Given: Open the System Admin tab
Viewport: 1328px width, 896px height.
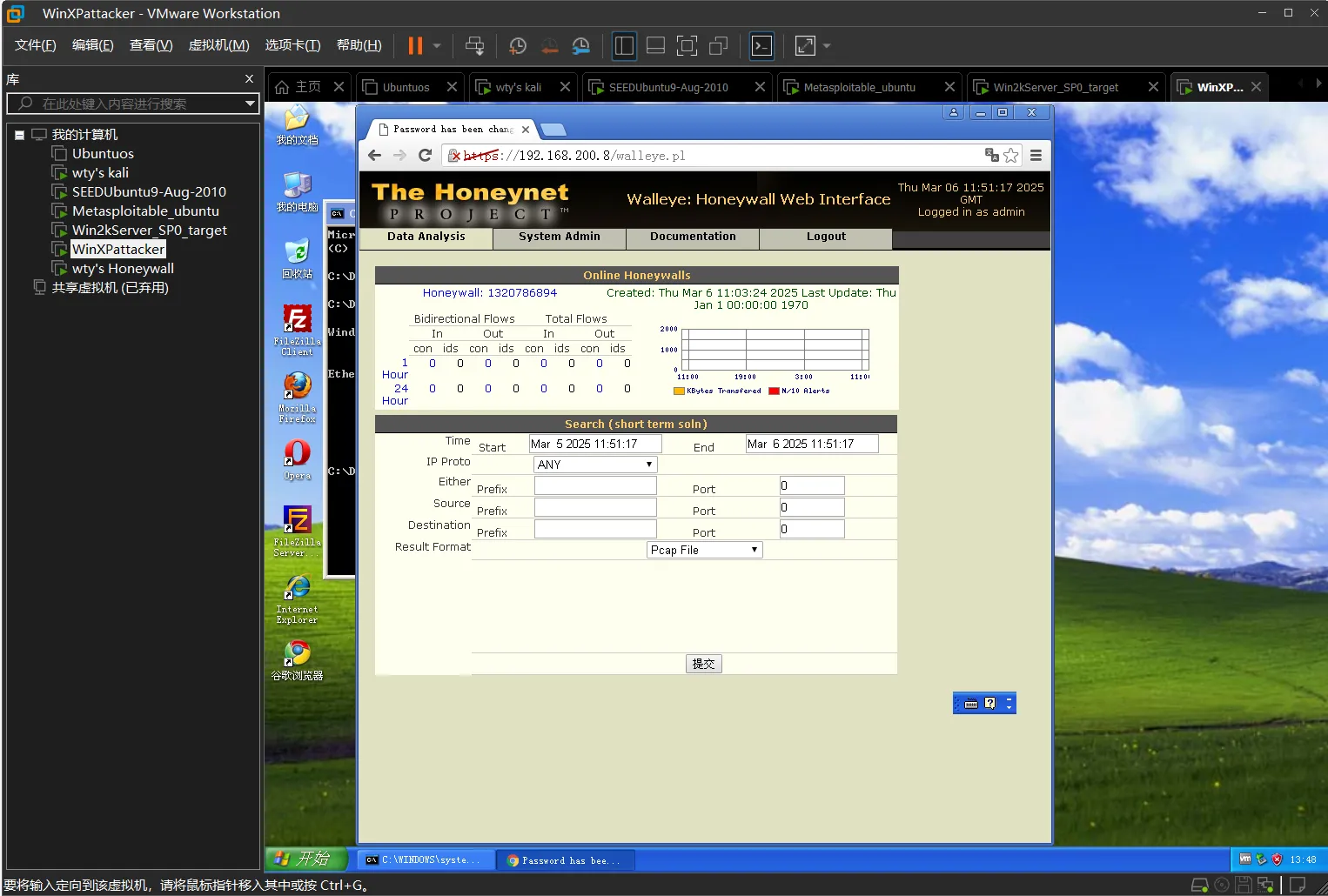Looking at the screenshot, I should click(x=560, y=237).
